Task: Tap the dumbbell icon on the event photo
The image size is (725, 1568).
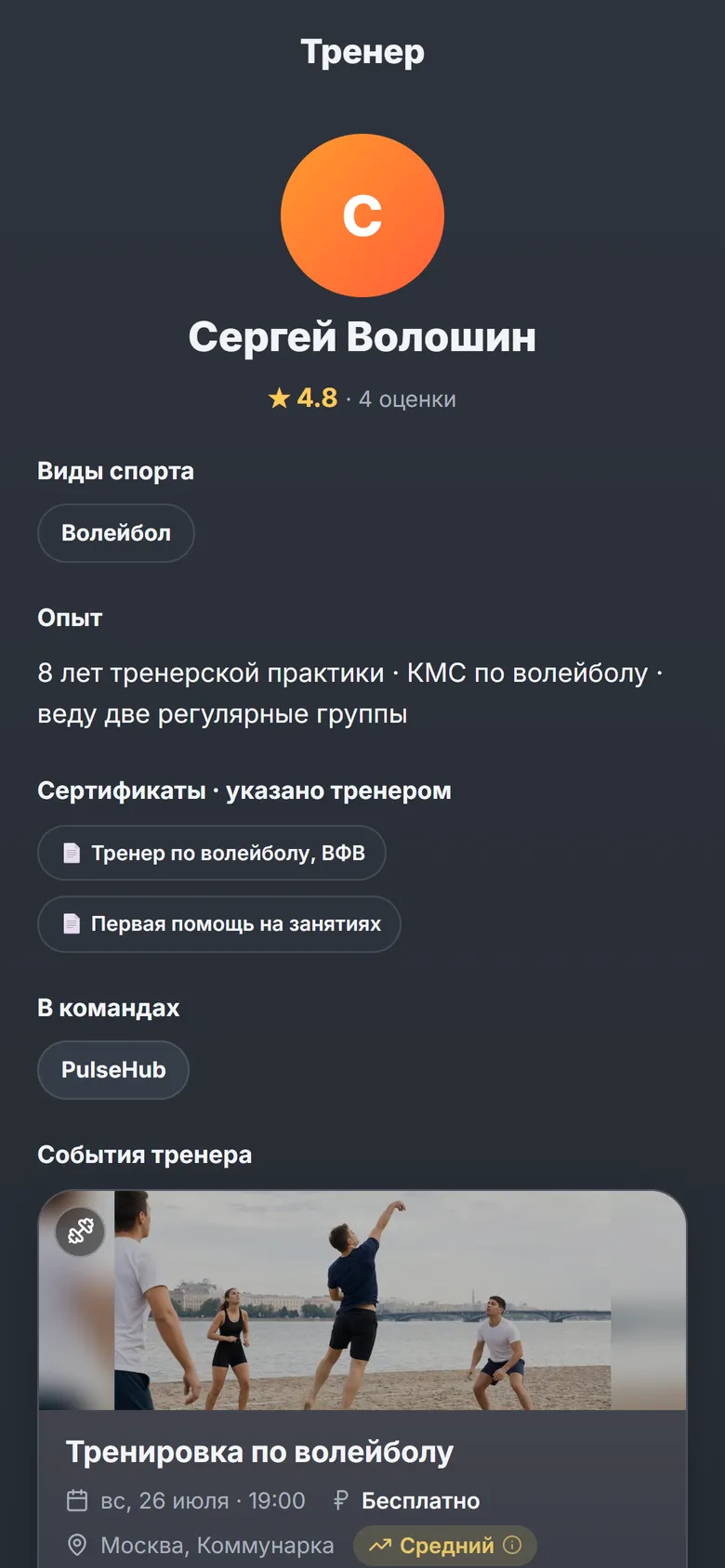Action: pos(81,1232)
